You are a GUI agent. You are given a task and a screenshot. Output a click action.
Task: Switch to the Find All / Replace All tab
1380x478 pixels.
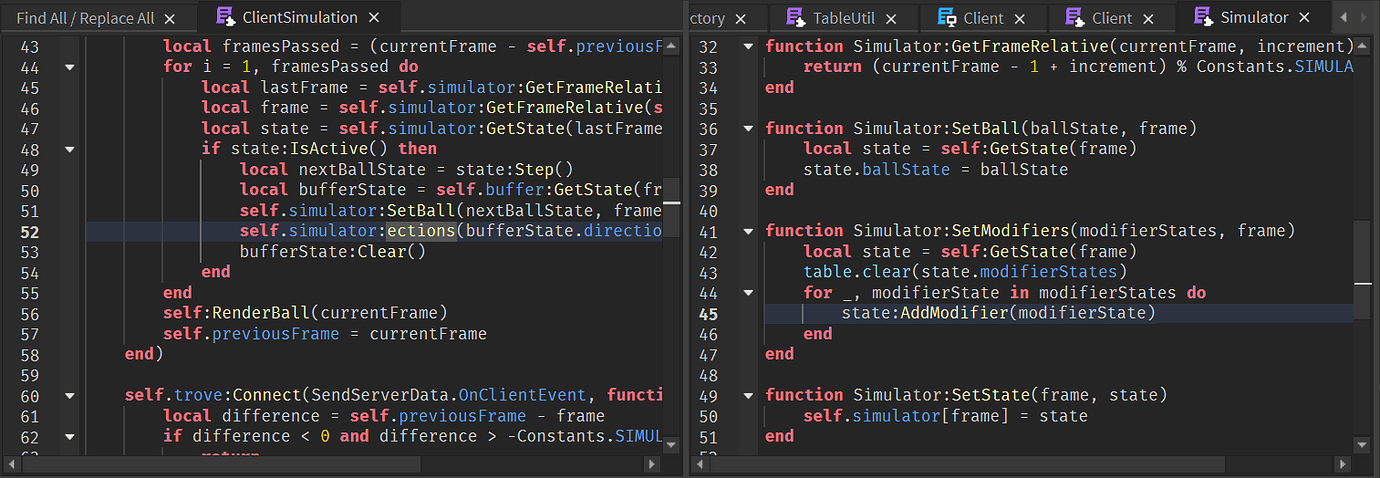pyautogui.click(x=84, y=18)
